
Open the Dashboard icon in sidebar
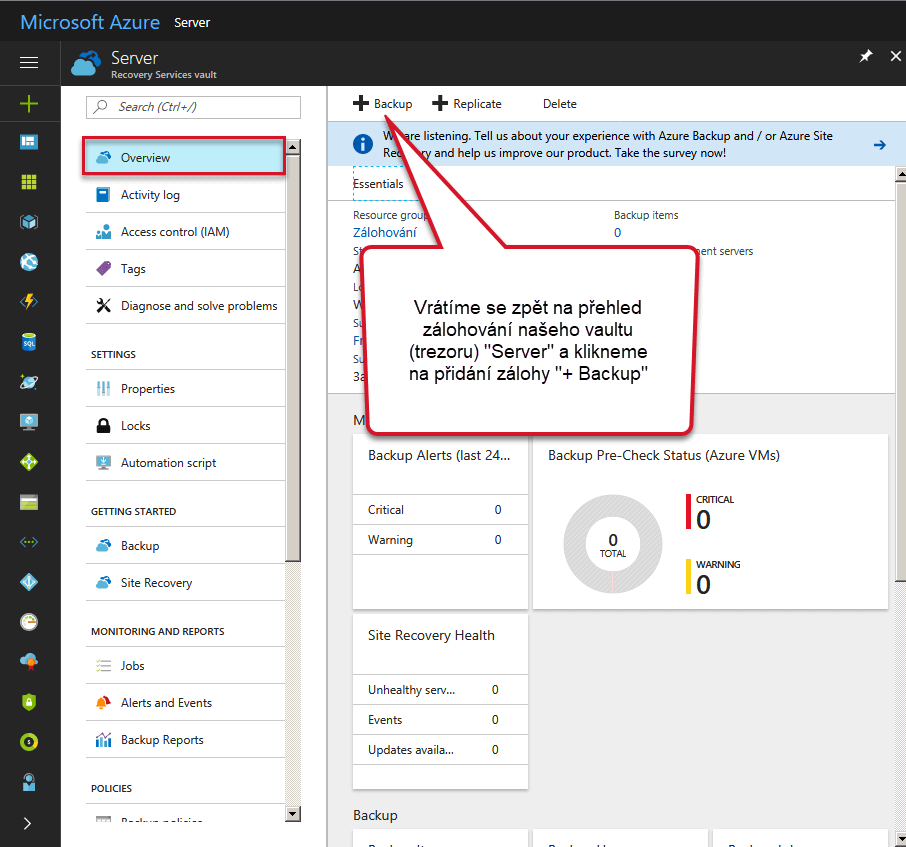[29, 142]
